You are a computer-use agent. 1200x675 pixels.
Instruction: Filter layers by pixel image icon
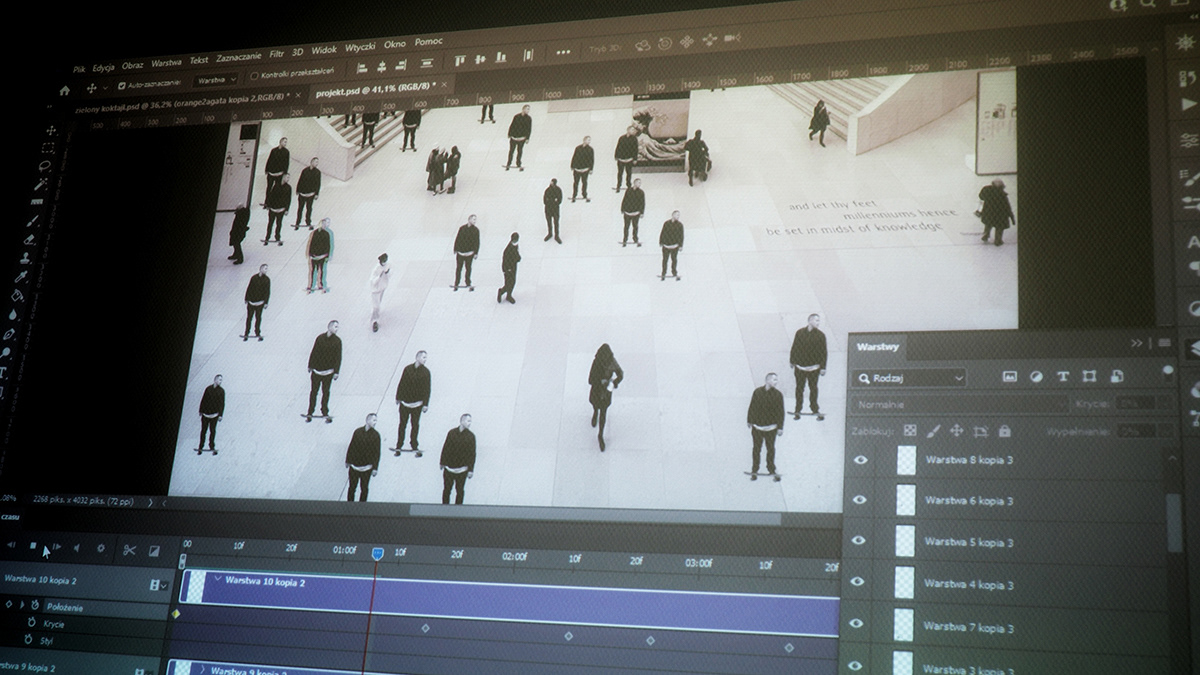pos(1010,376)
